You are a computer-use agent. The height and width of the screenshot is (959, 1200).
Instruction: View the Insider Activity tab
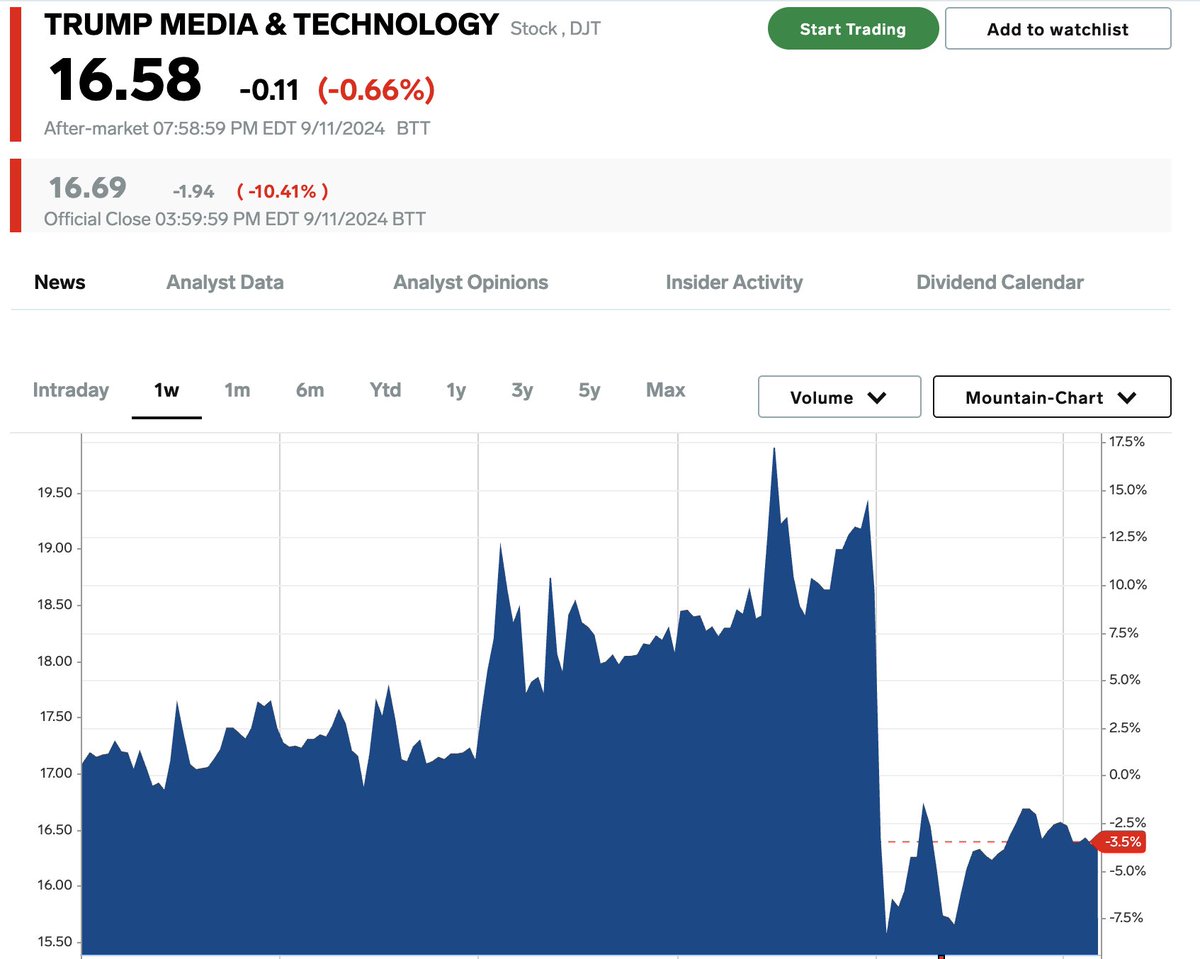pos(734,282)
